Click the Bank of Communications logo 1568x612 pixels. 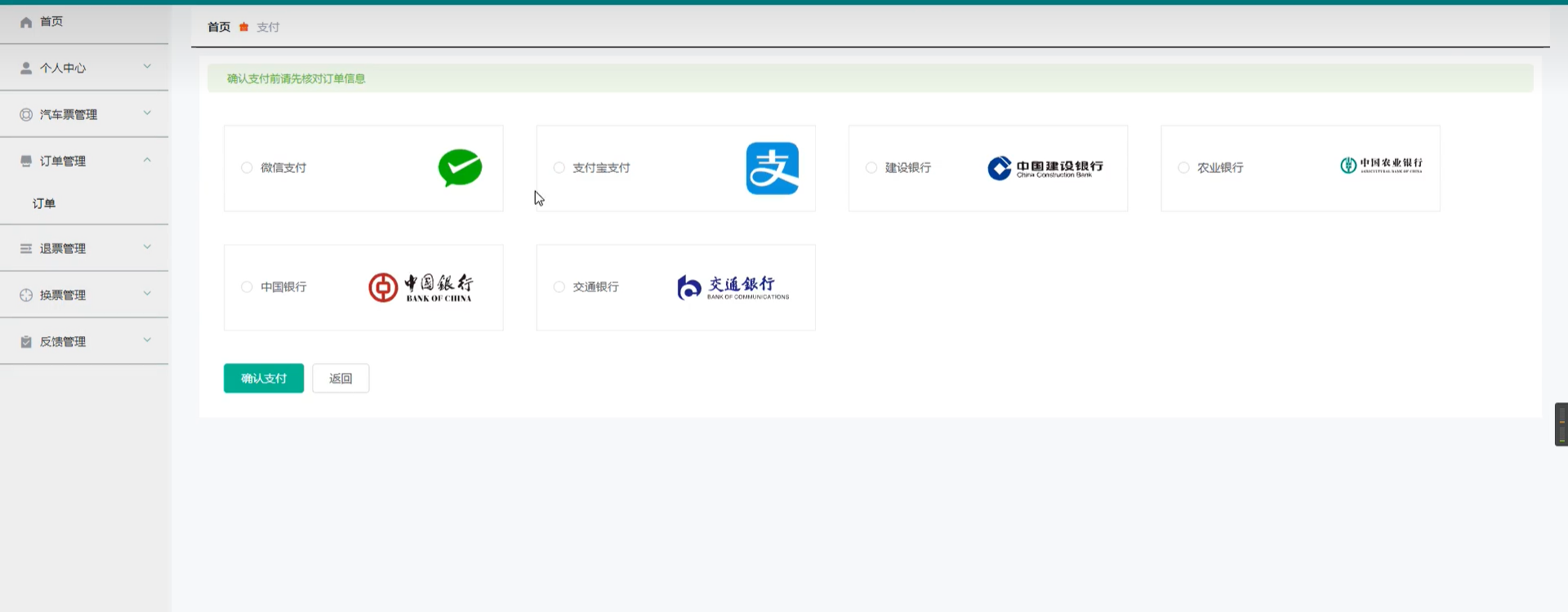pyautogui.click(x=733, y=287)
